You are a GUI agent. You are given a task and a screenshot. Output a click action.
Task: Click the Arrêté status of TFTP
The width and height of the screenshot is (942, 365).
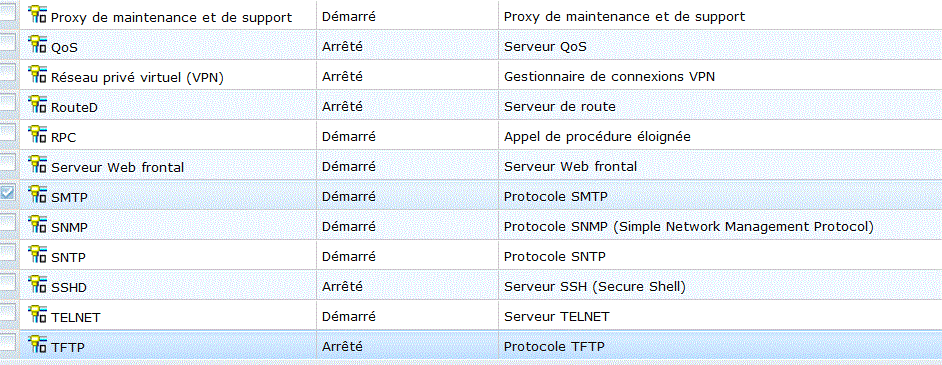click(342, 346)
